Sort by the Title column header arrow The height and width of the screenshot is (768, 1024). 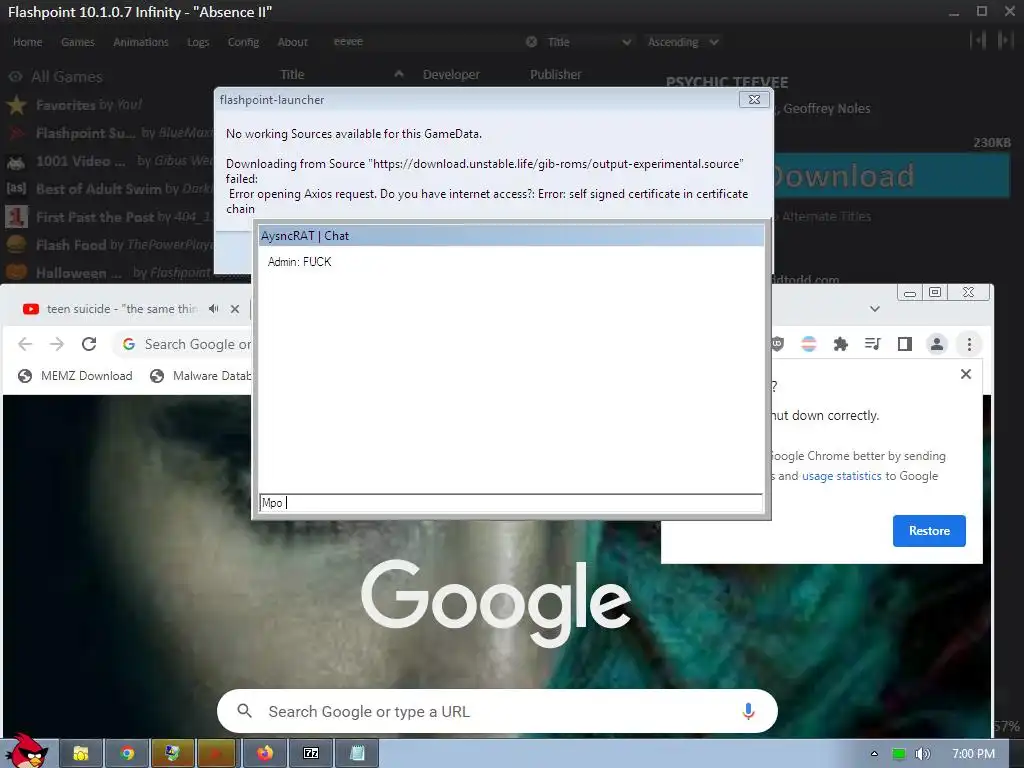point(398,74)
